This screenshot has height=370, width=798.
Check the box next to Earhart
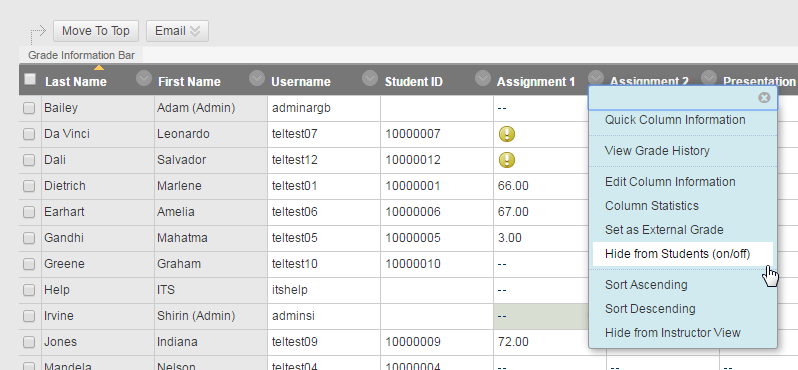29,212
